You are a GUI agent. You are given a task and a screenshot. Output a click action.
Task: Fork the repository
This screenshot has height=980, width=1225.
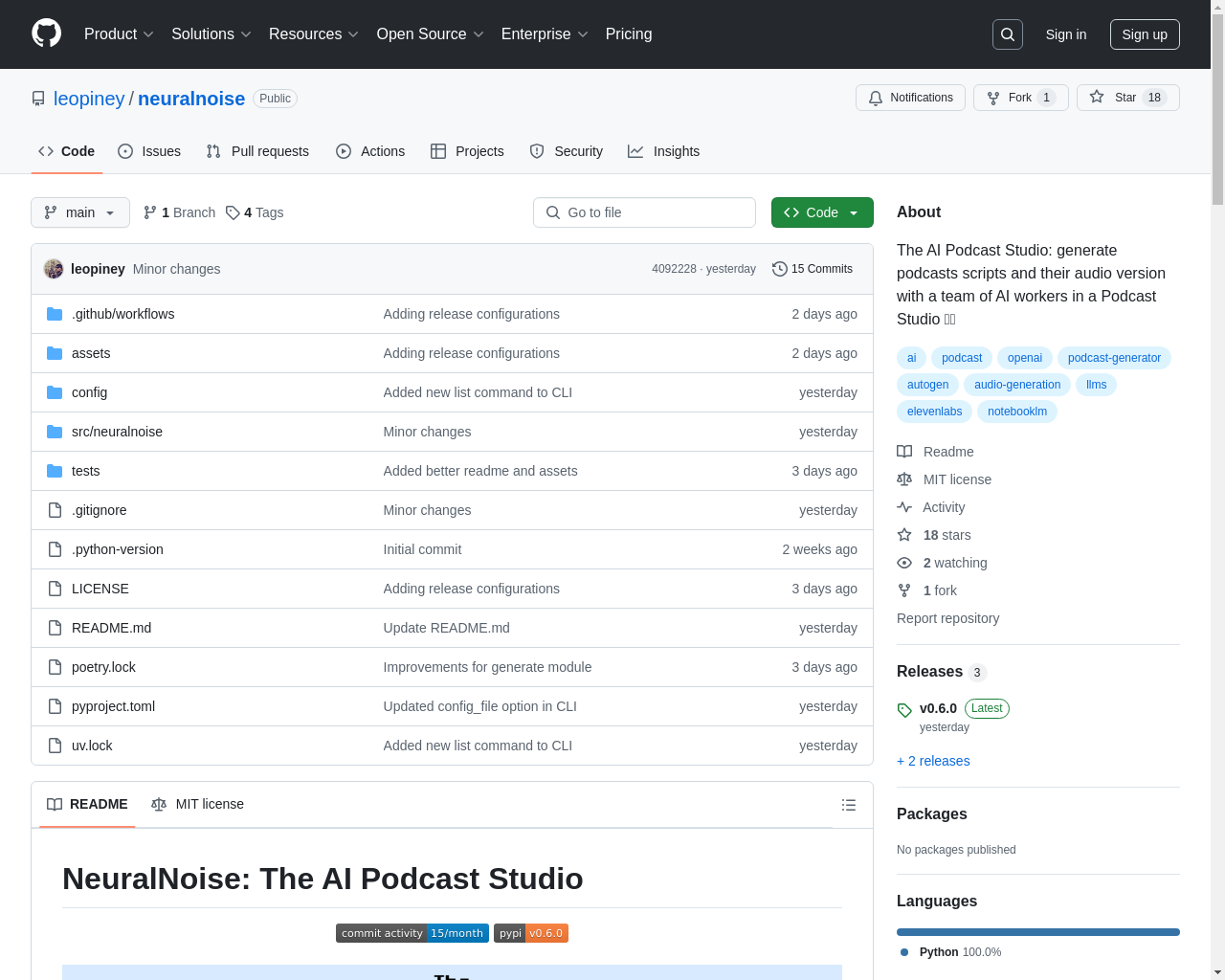click(1021, 98)
